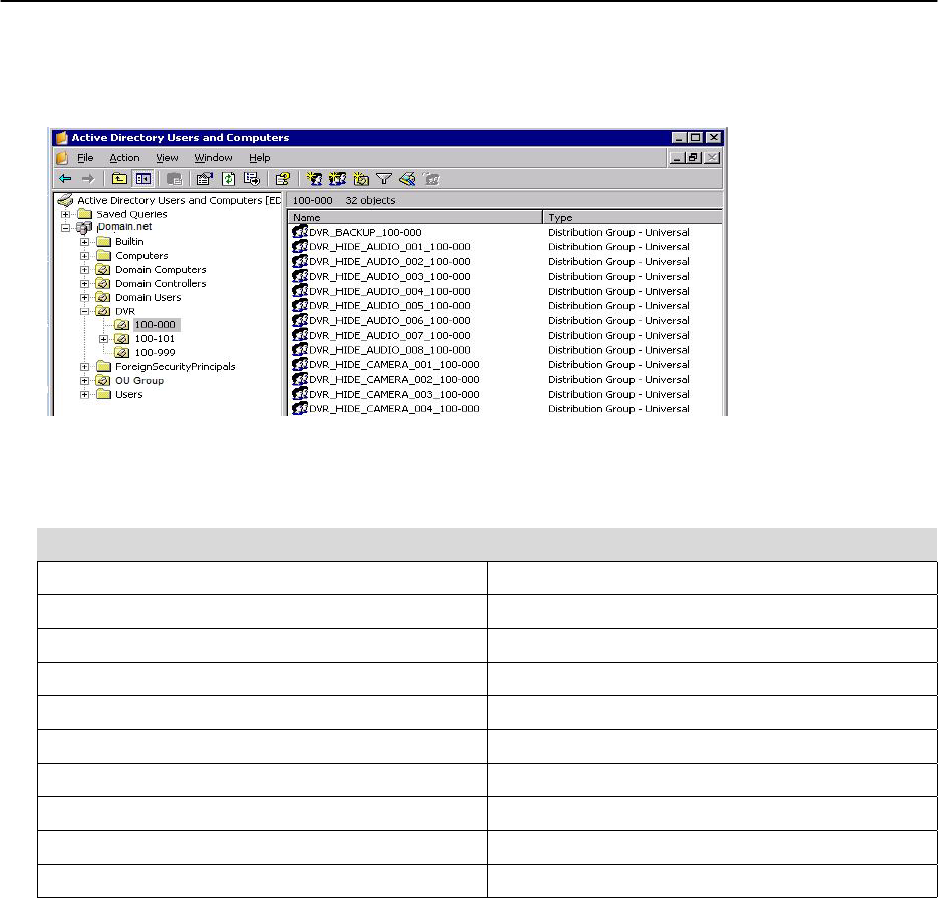Screen dimensions: 938x898
Task: Create a new user via toolbar icon
Action: [x=315, y=179]
